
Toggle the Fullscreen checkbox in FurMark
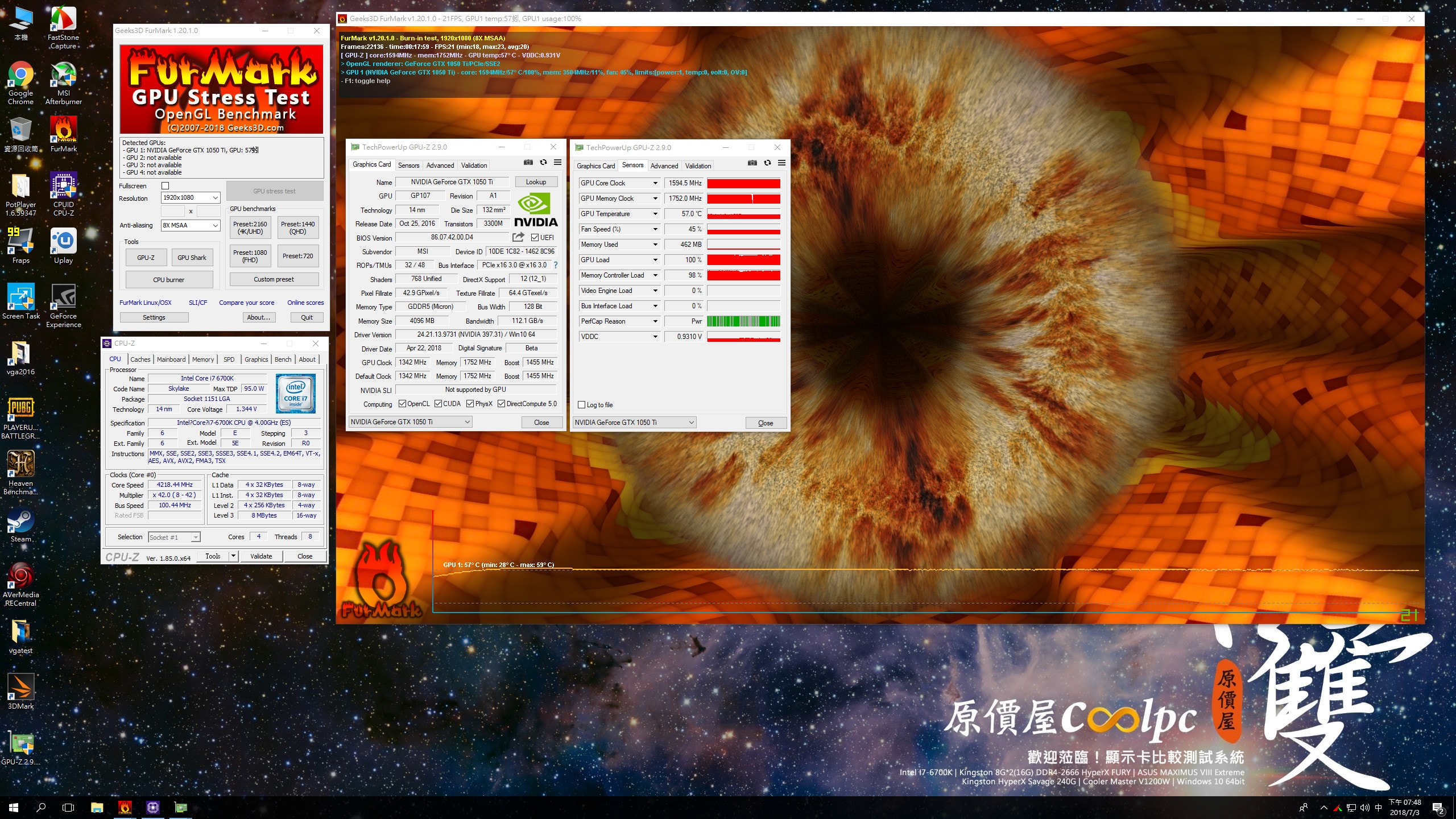coord(166,186)
